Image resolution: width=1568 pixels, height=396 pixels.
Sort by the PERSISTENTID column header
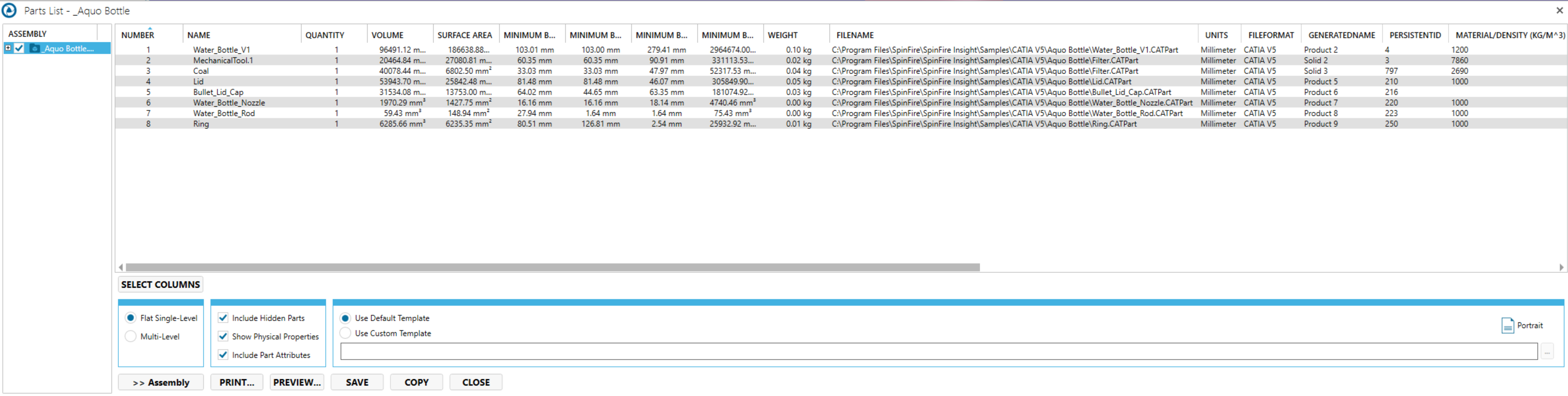pos(1415,35)
